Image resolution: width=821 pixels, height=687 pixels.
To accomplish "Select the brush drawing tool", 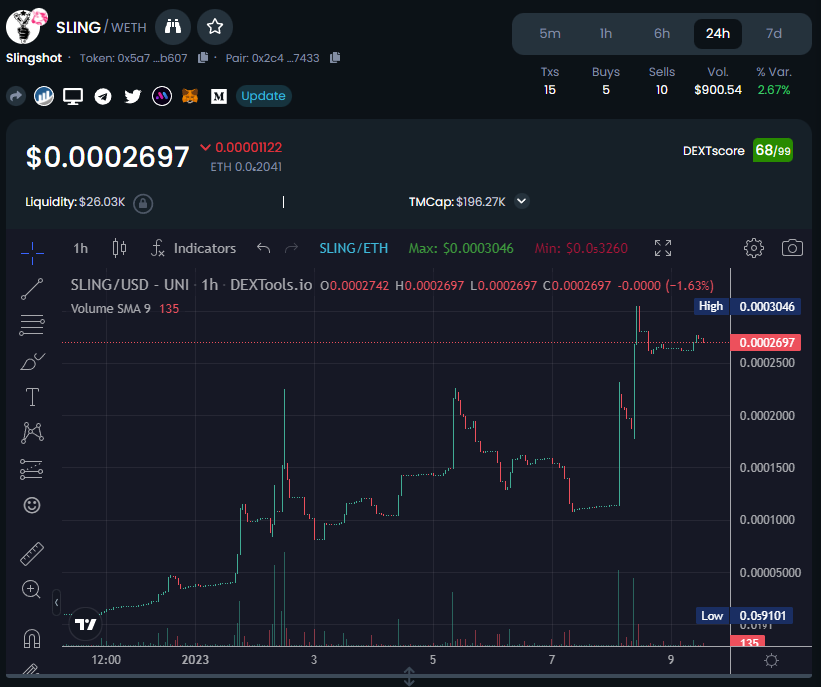I will (32, 361).
